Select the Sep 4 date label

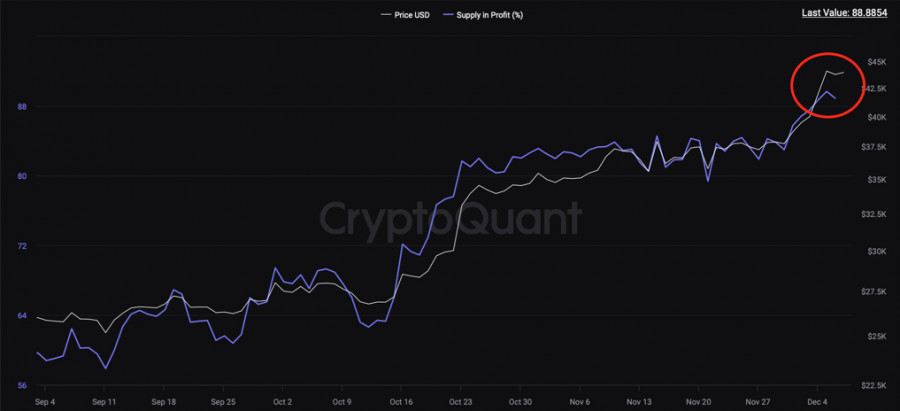coord(45,402)
